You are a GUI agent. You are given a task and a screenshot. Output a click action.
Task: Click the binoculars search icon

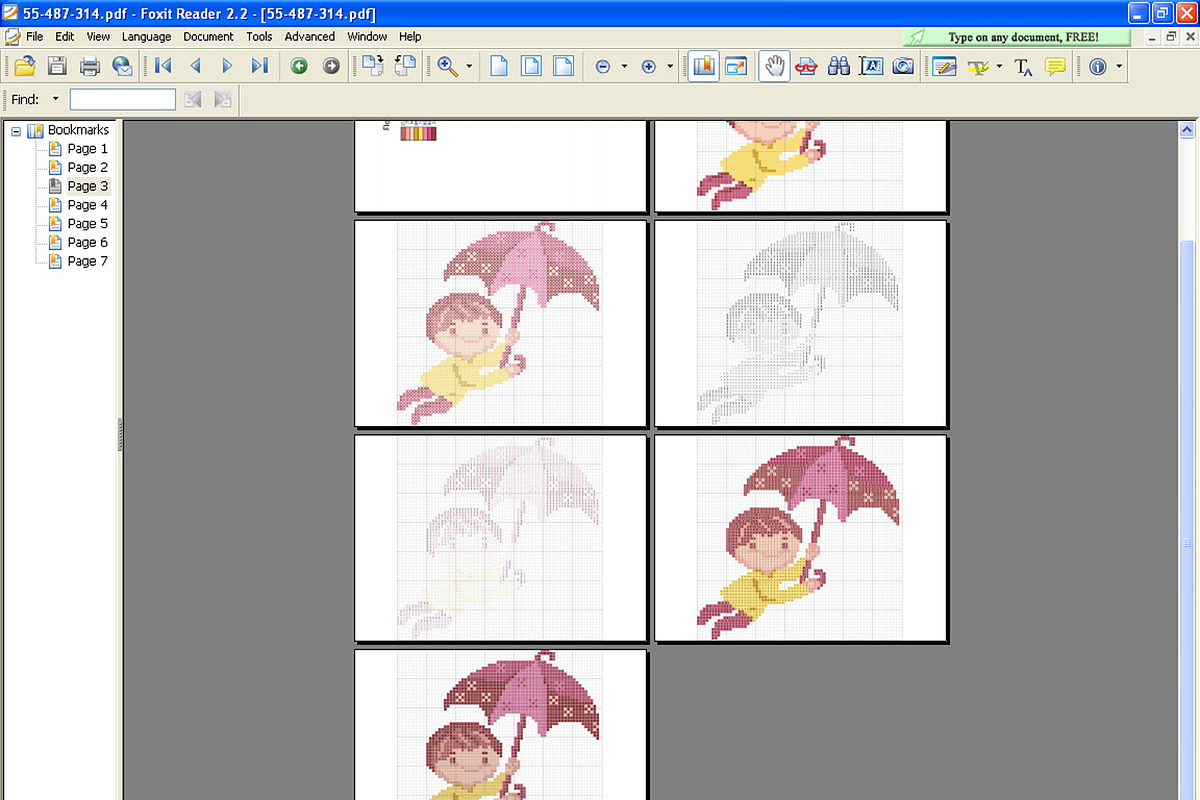coord(838,67)
